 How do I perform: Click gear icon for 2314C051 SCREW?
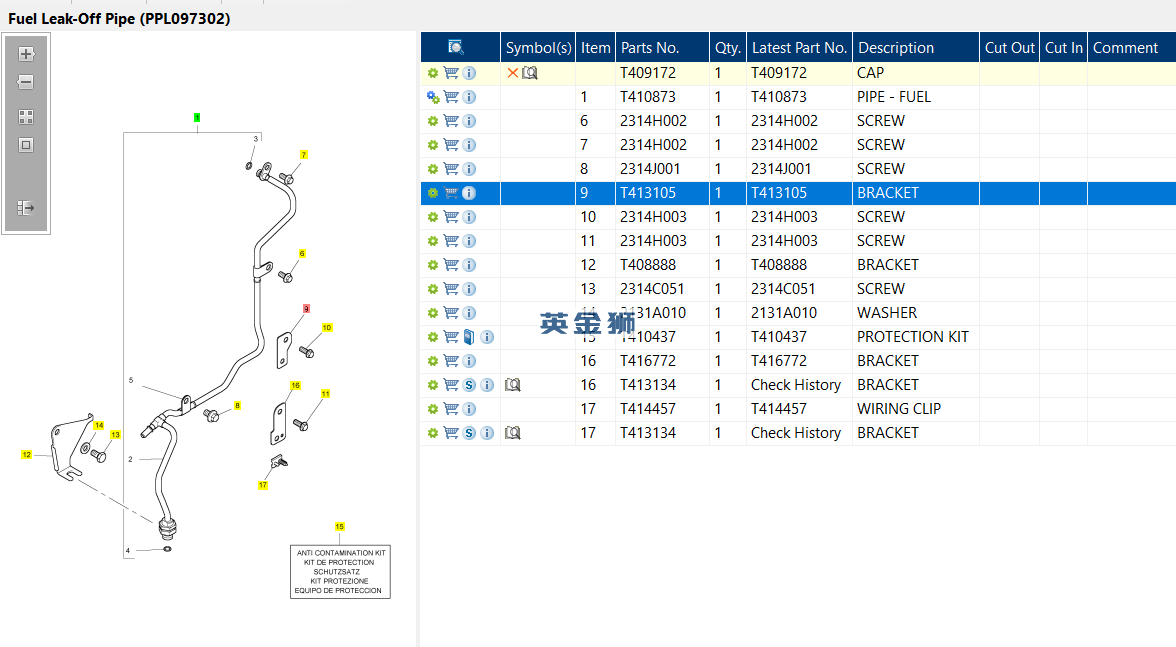pyautogui.click(x=433, y=289)
